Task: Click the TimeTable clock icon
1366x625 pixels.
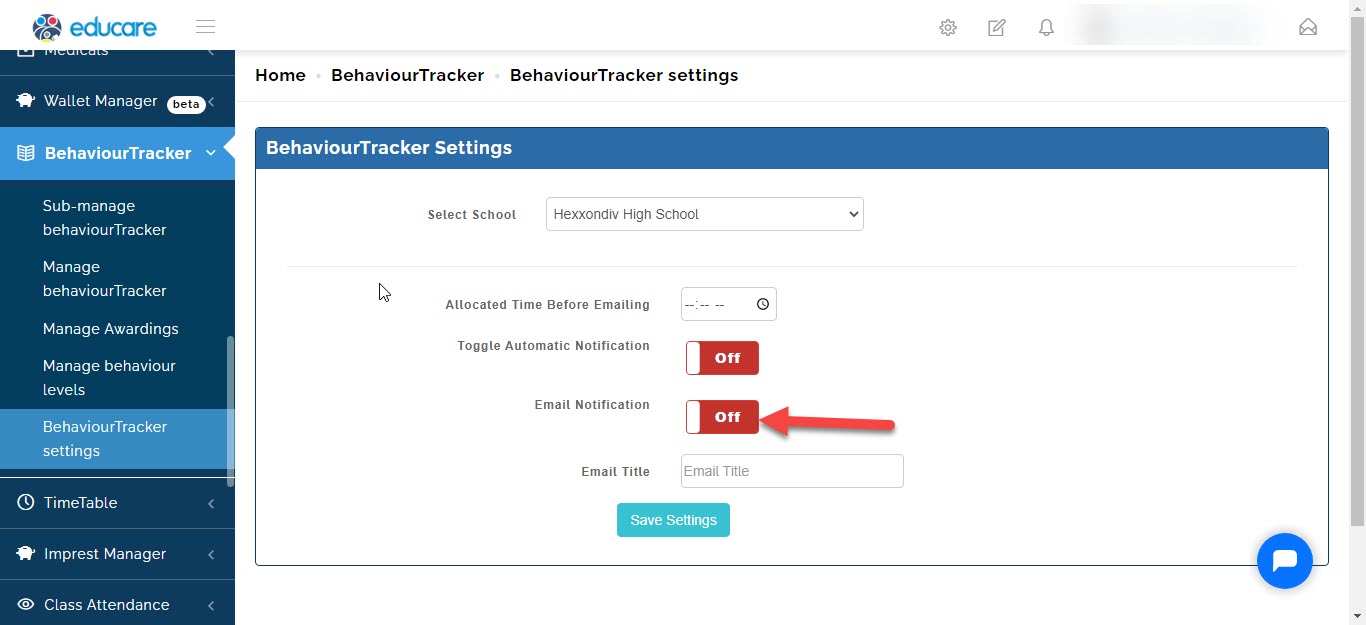Action: tap(26, 503)
